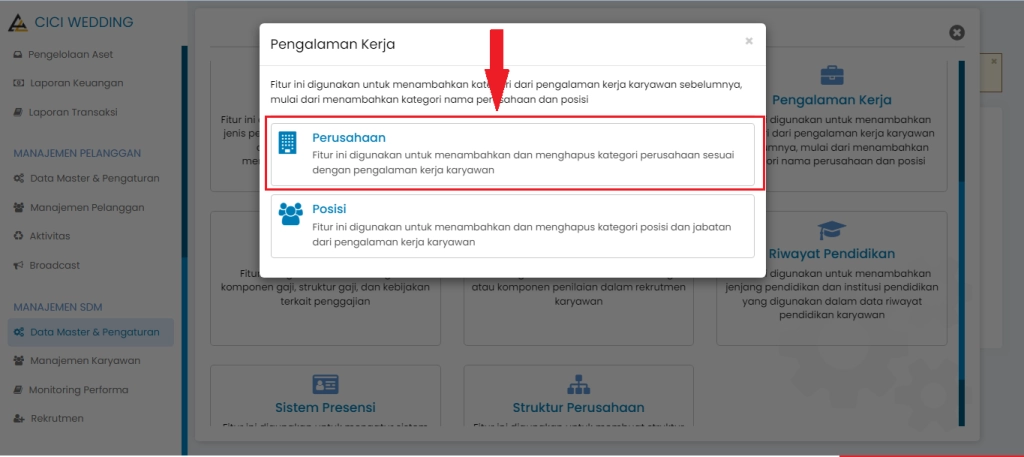Click the Laporan Keuangan money icon
The height and width of the screenshot is (457, 1024).
[x=19, y=84]
